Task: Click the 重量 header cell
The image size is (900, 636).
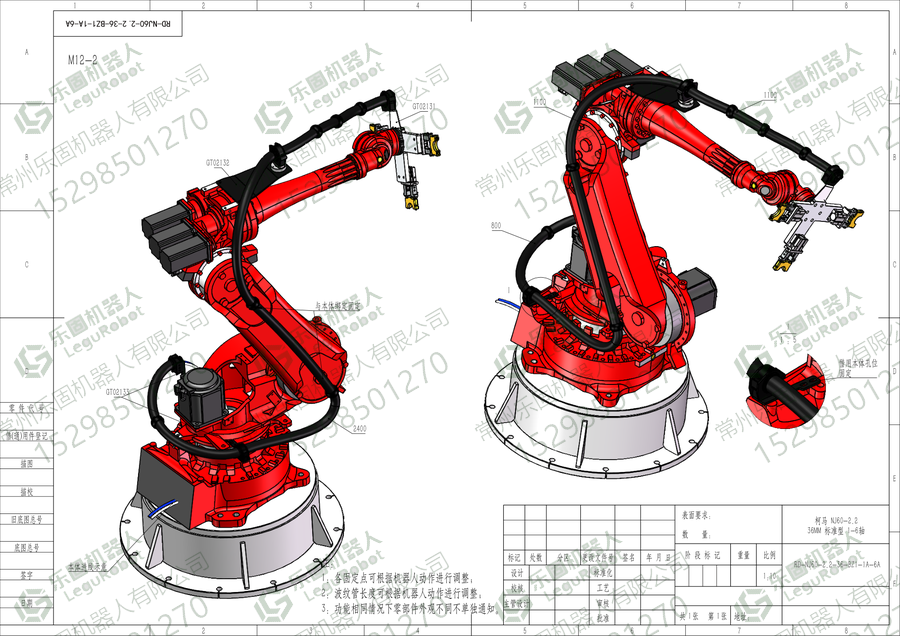Action: tap(744, 556)
